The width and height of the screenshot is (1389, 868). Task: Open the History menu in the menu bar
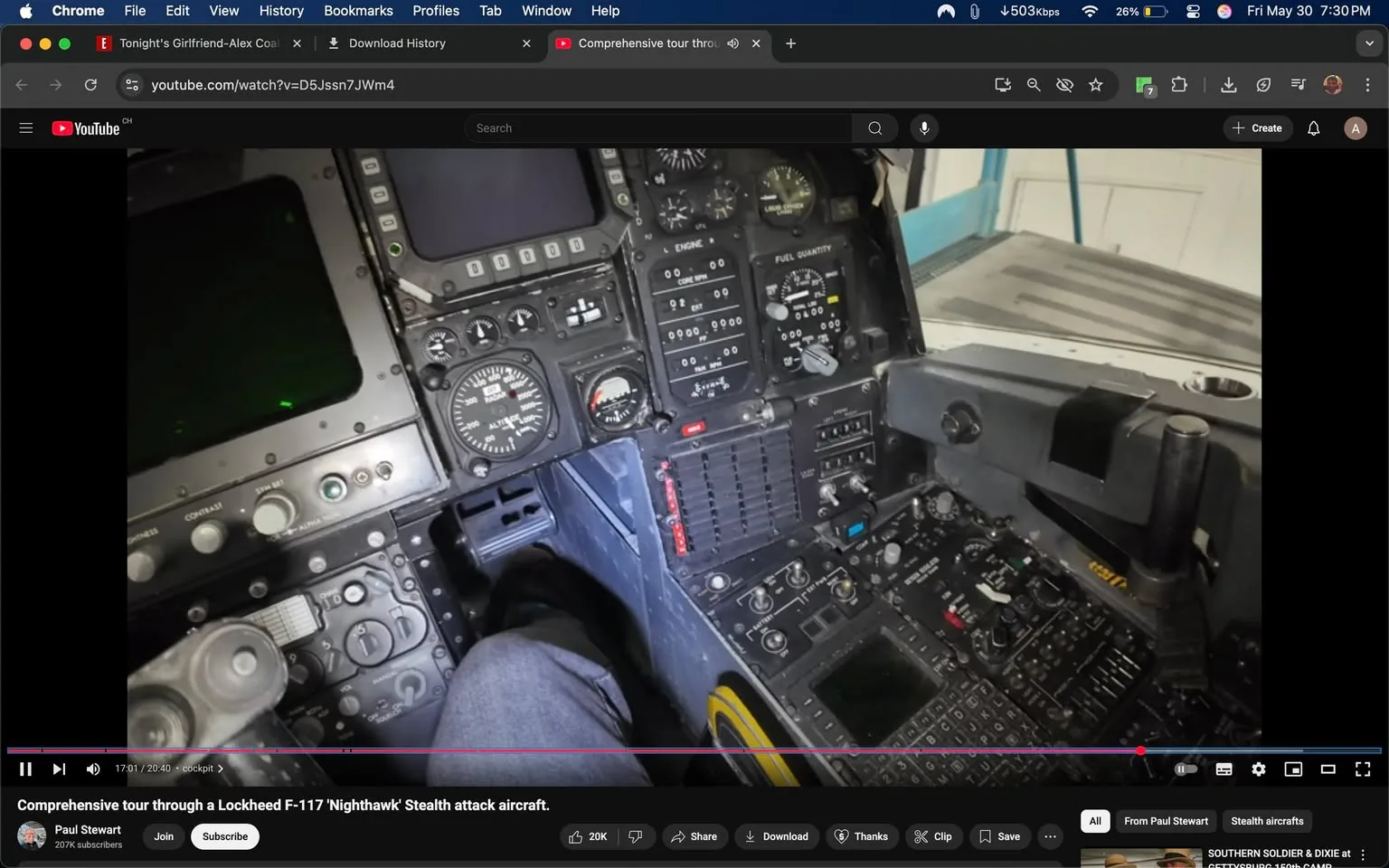[280, 10]
